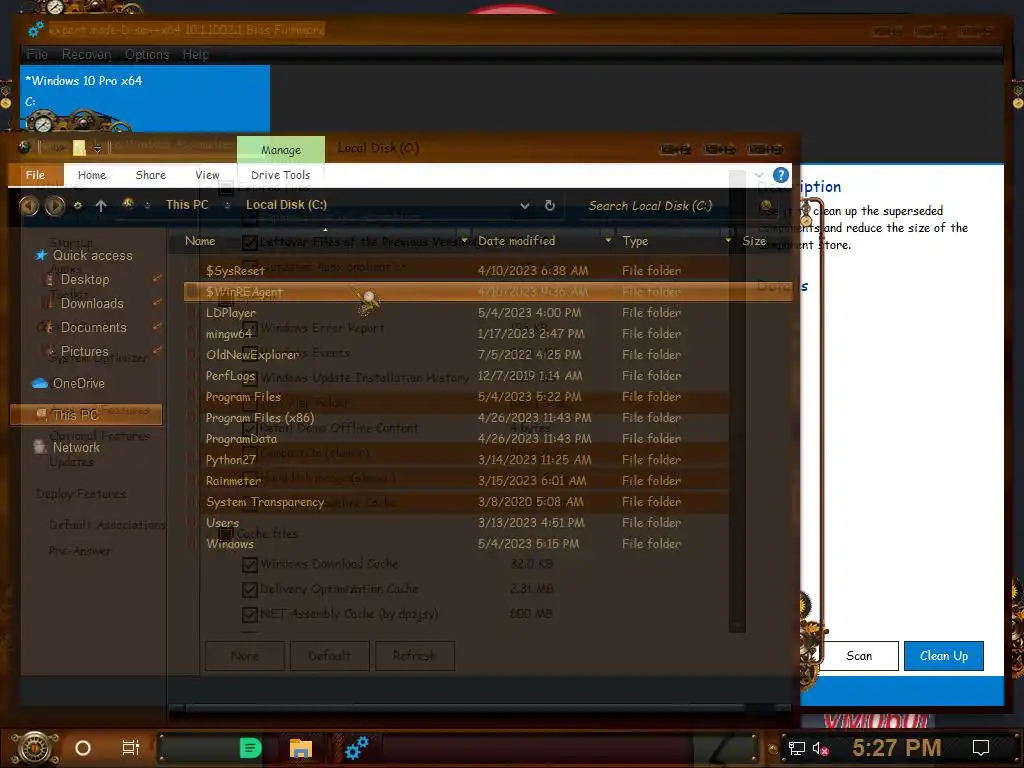Click the pin icon next to Desktop
1024x768 pixels.
(157, 279)
